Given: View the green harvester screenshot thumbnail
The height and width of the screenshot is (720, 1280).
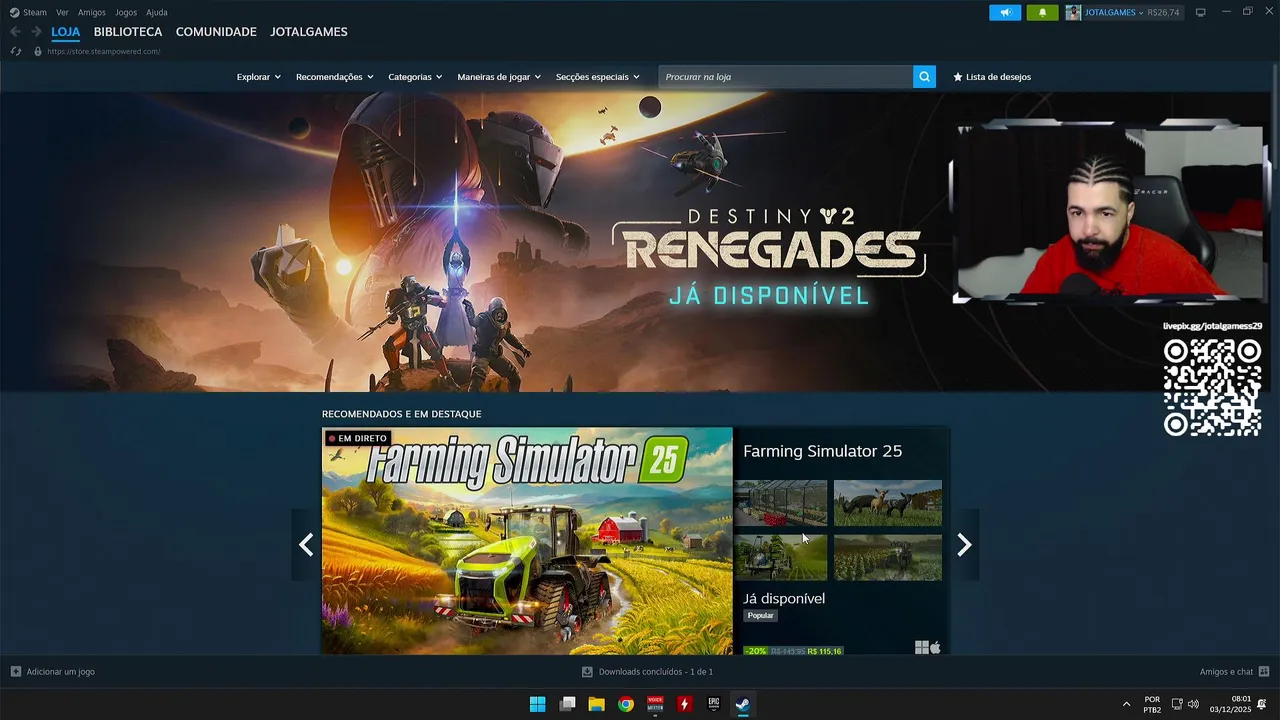Looking at the screenshot, I should (781, 557).
